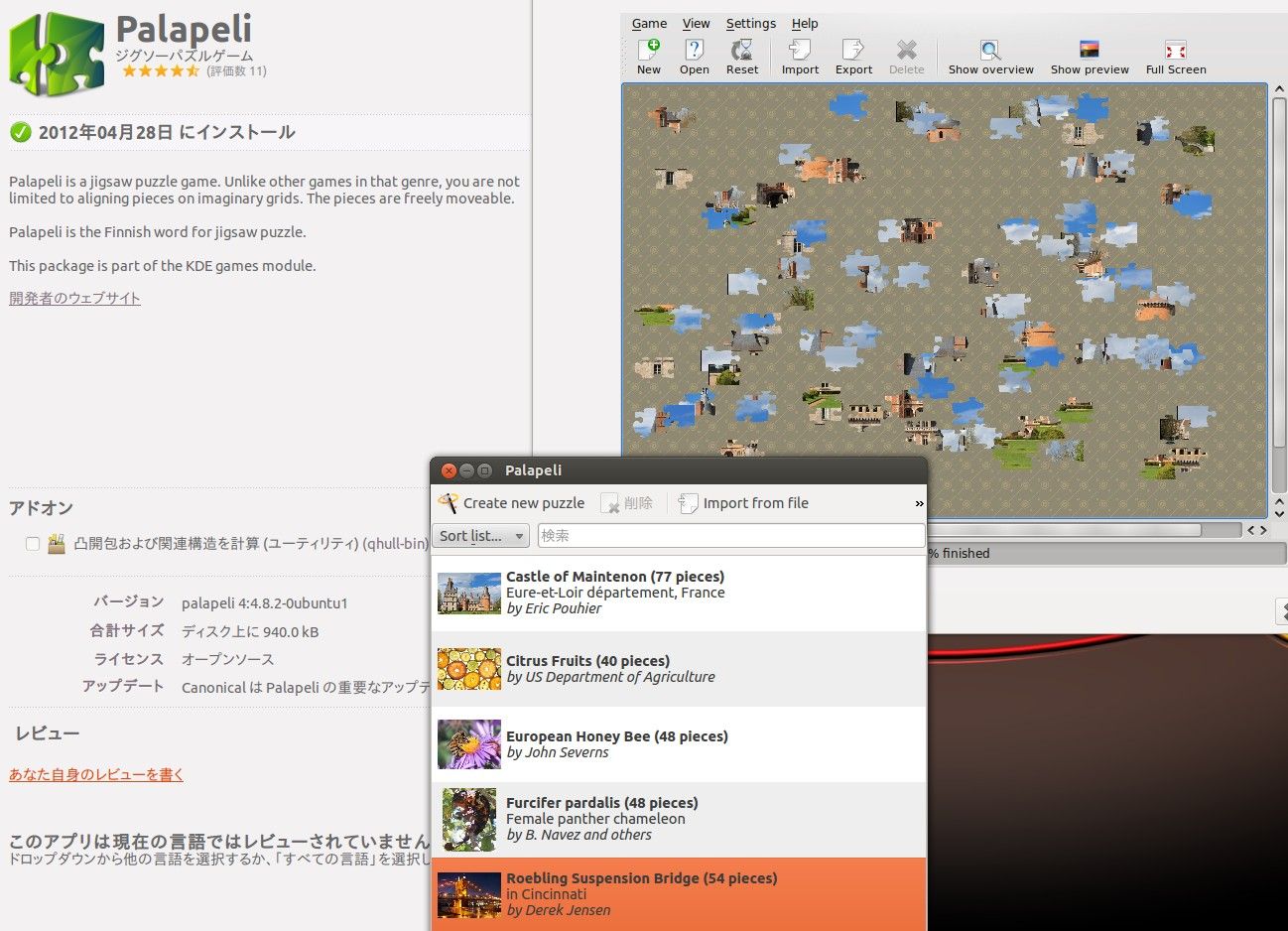Switch to Full Screen mode icon

click(1176, 50)
